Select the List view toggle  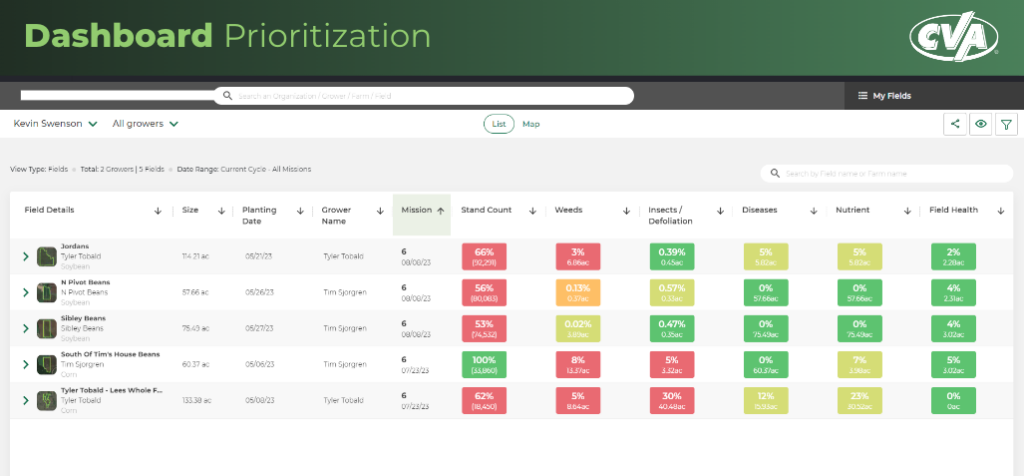click(498, 124)
